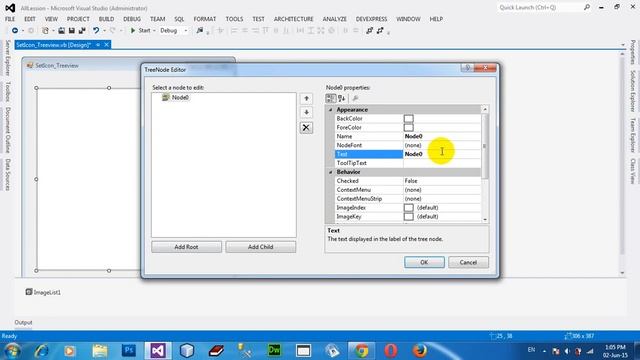Click the ImageList1 component in the tray
This screenshot has width=640, height=360.
(x=43, y=292)
